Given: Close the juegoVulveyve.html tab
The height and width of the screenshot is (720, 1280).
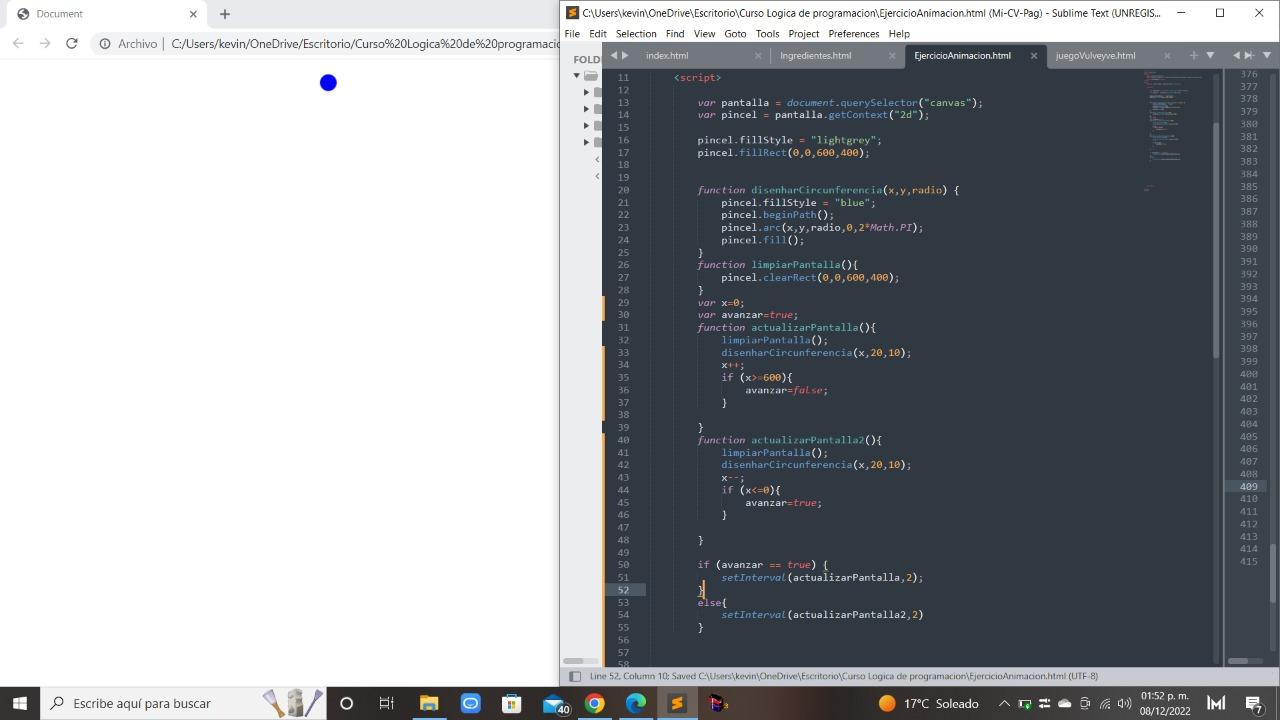Looking at the screenshot, I should pyautogui.click(x=1168, y=56).
